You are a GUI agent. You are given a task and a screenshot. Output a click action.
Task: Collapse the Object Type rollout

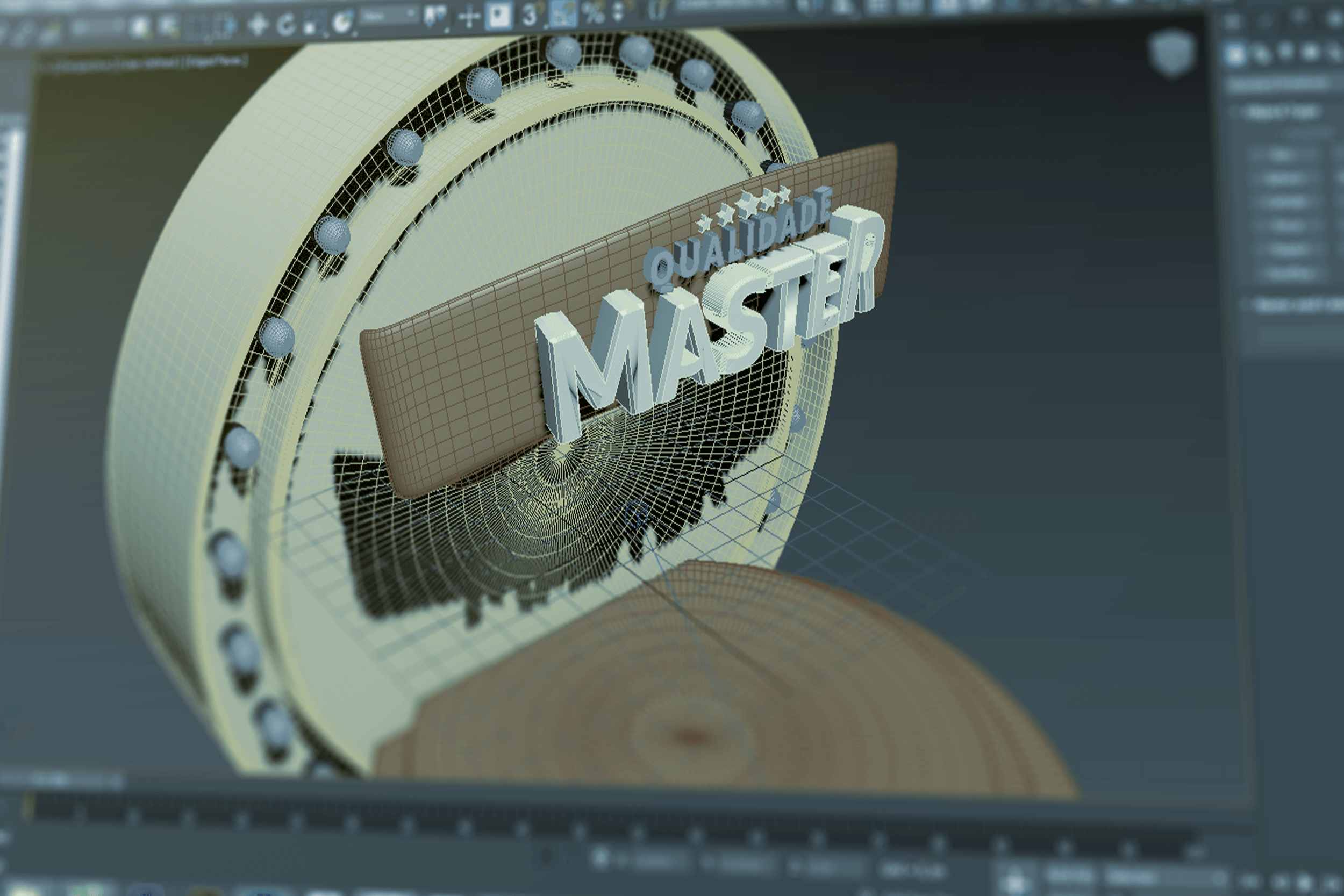[1282, 112]
